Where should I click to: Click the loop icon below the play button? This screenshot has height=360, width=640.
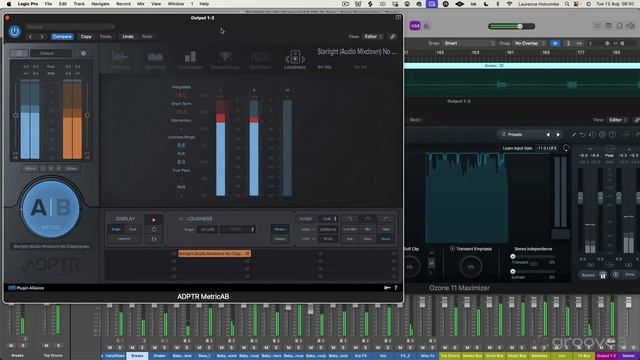point(154,229)
